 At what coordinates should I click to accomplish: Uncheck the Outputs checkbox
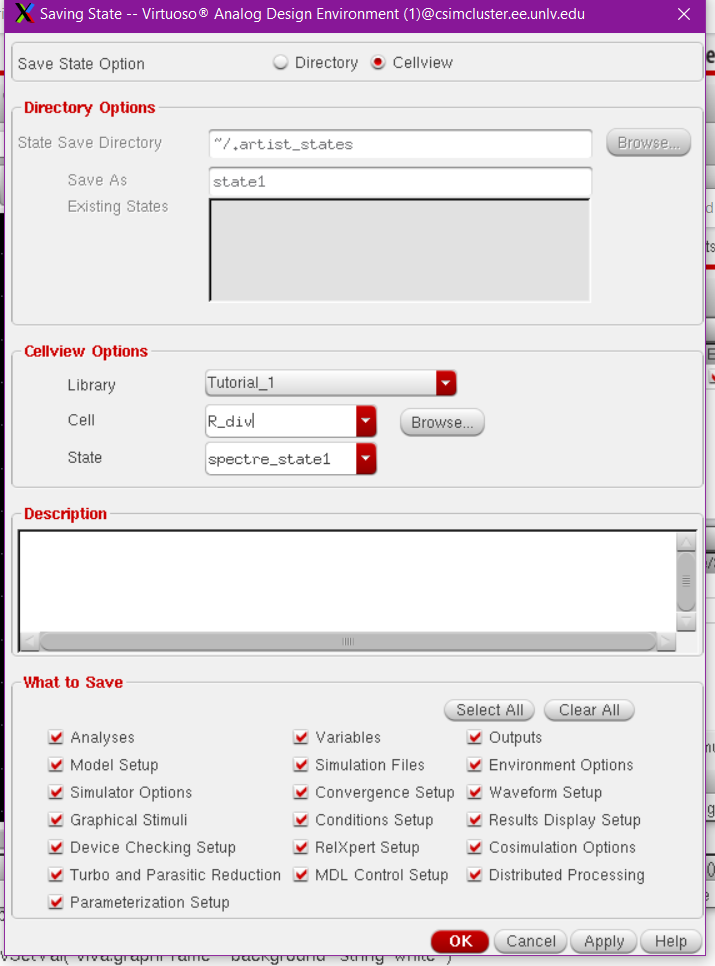pos(475,737)
